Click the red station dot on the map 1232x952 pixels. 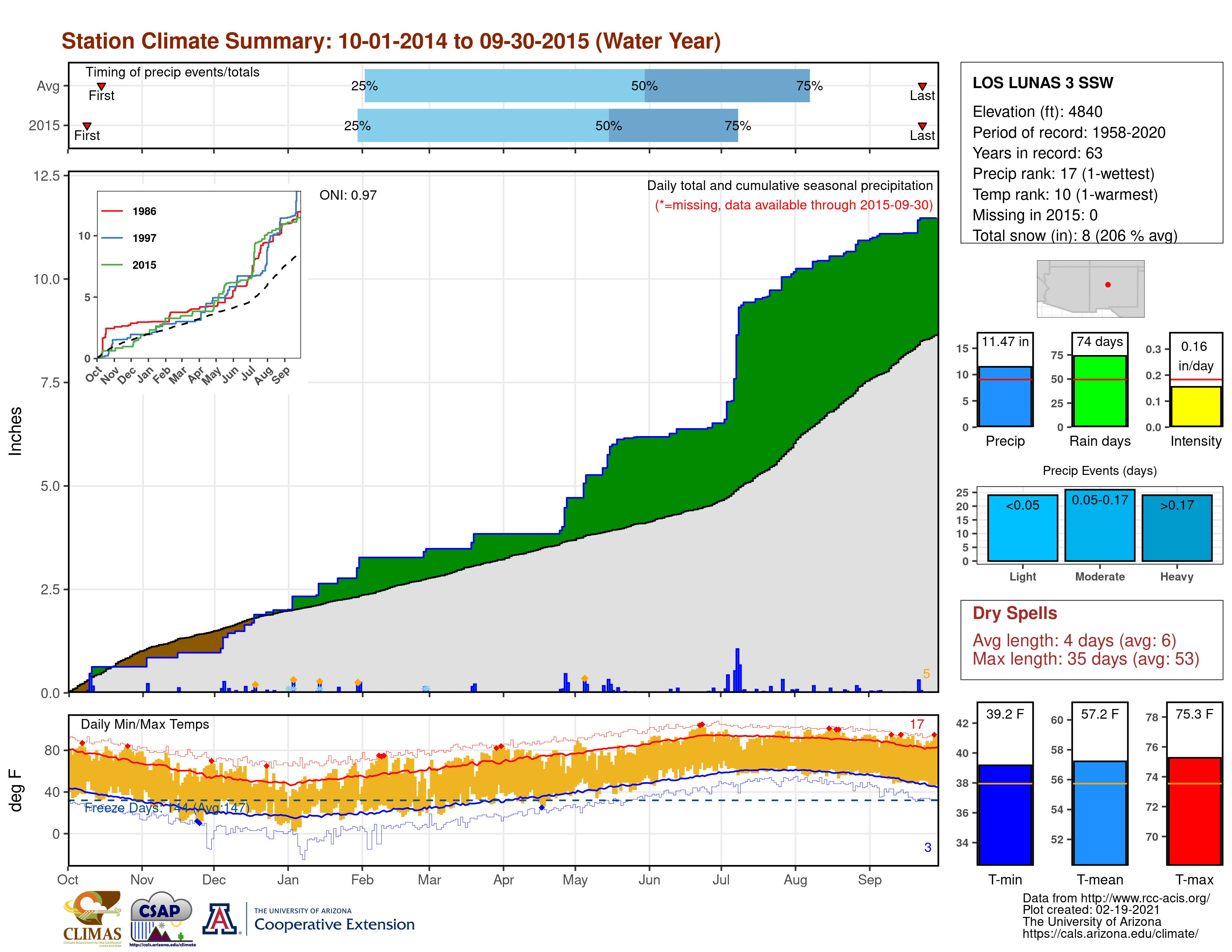tap(1108, 285)
